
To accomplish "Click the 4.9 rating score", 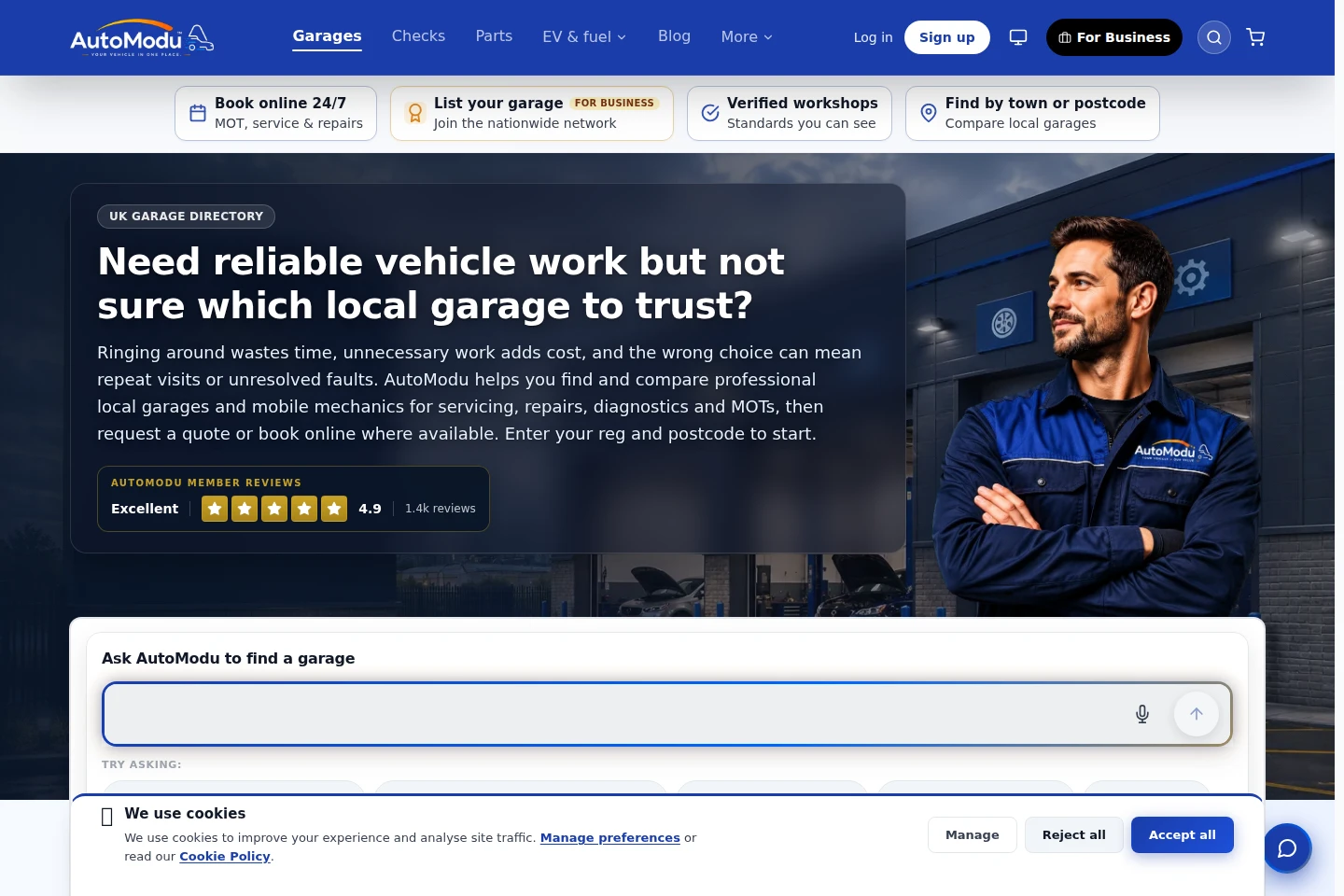I will point(371,509).
